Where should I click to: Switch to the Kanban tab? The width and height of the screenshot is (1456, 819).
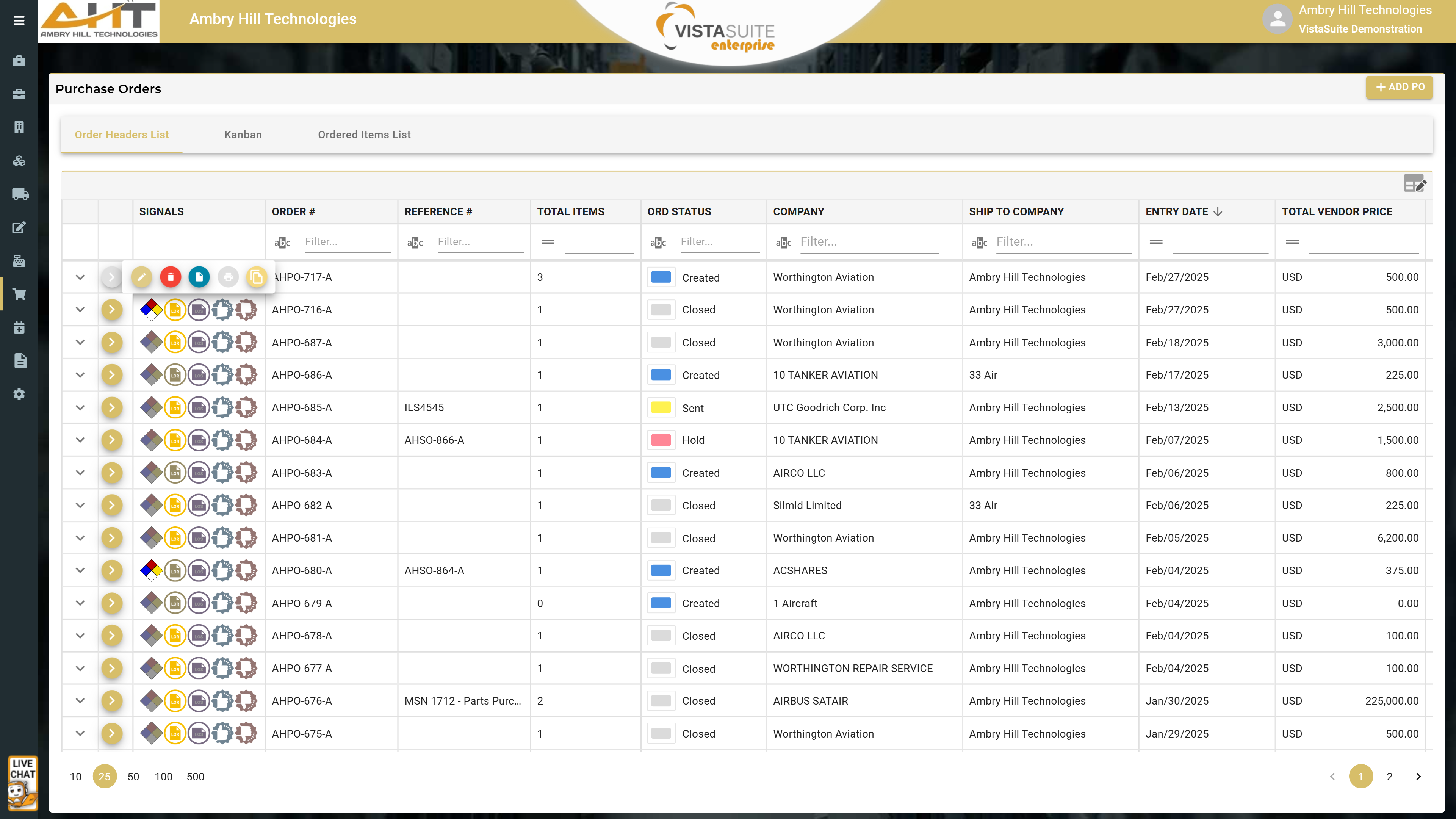[243, 135]
